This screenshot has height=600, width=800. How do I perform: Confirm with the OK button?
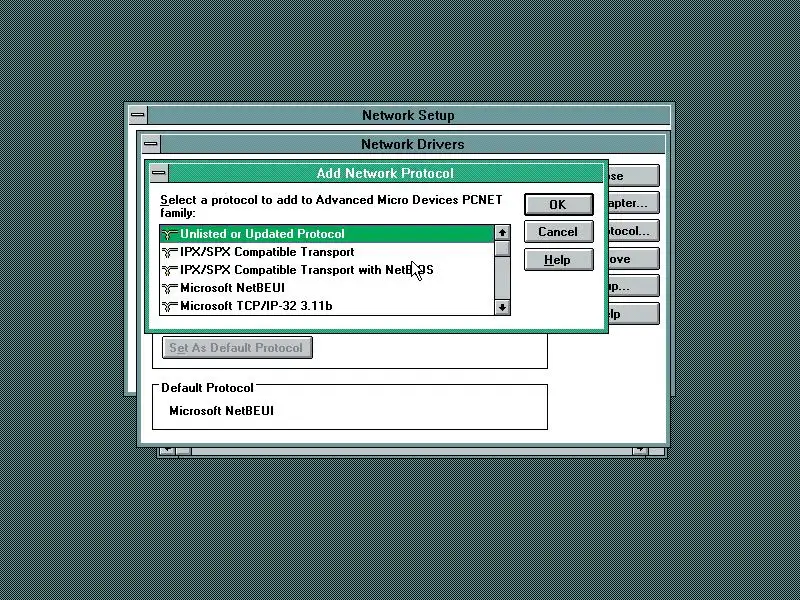tap(559, 205)
